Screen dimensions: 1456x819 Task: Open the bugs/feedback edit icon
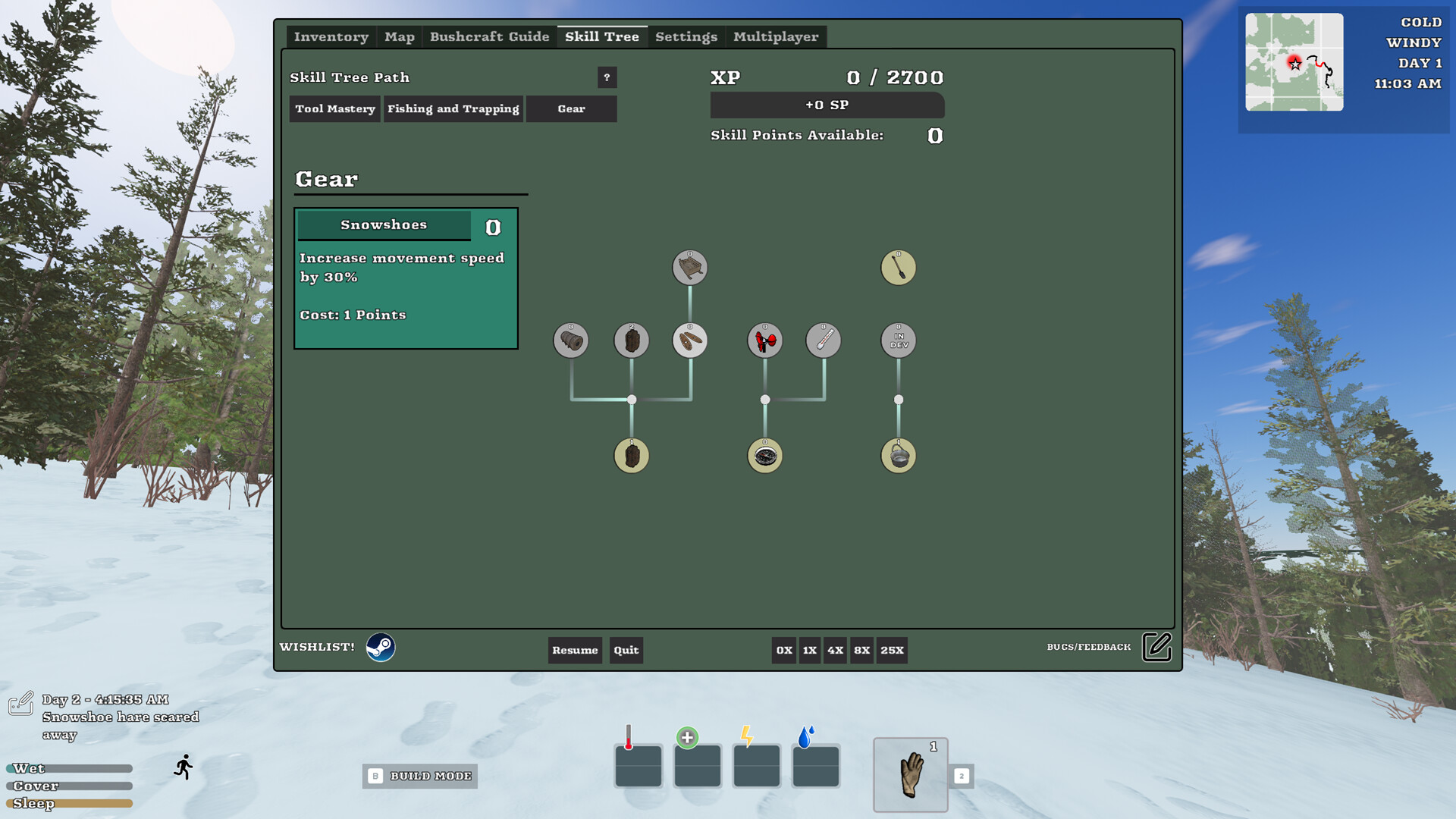coord(1156,647)
